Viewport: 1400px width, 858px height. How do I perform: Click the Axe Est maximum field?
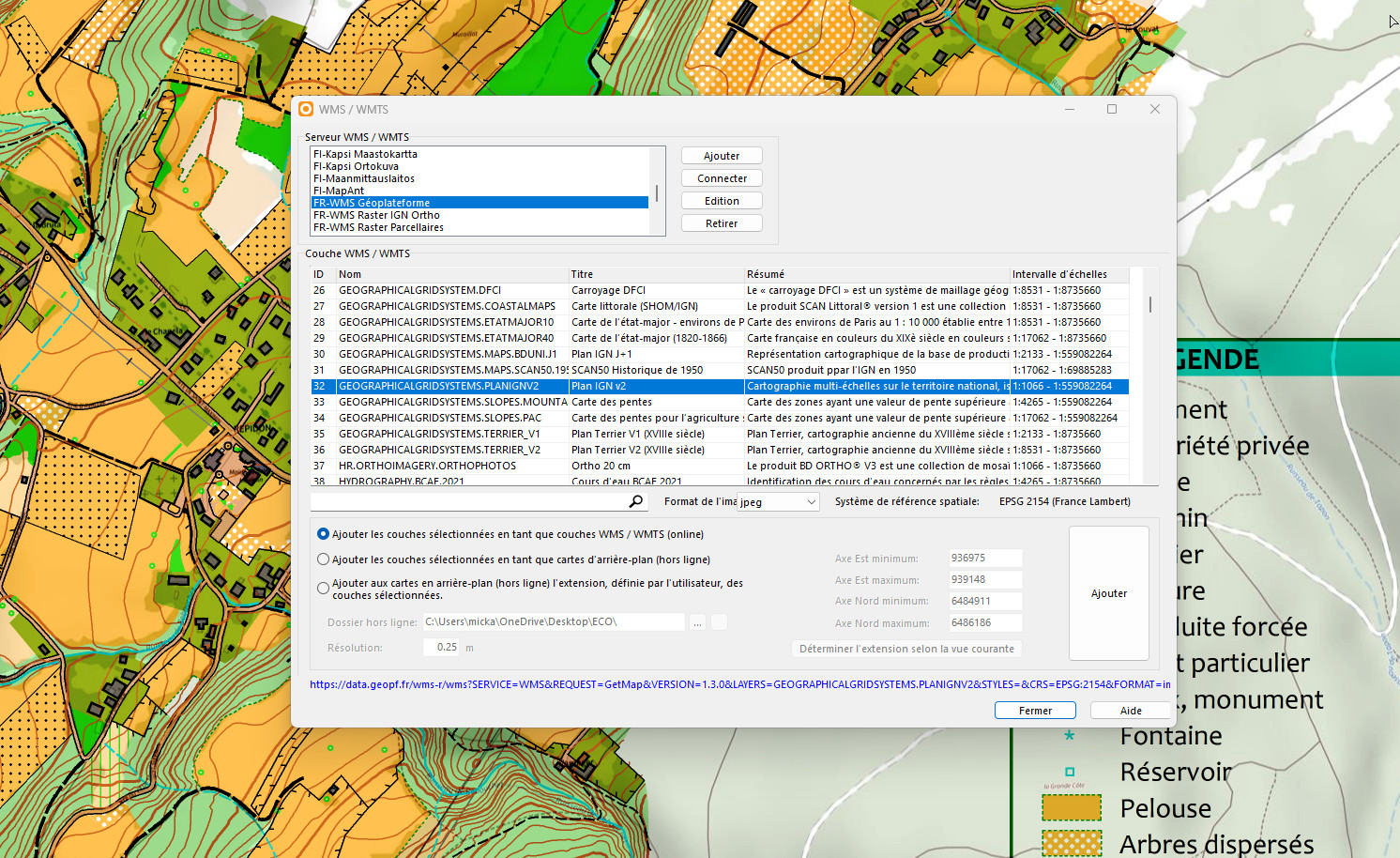[x=984, y=579]
